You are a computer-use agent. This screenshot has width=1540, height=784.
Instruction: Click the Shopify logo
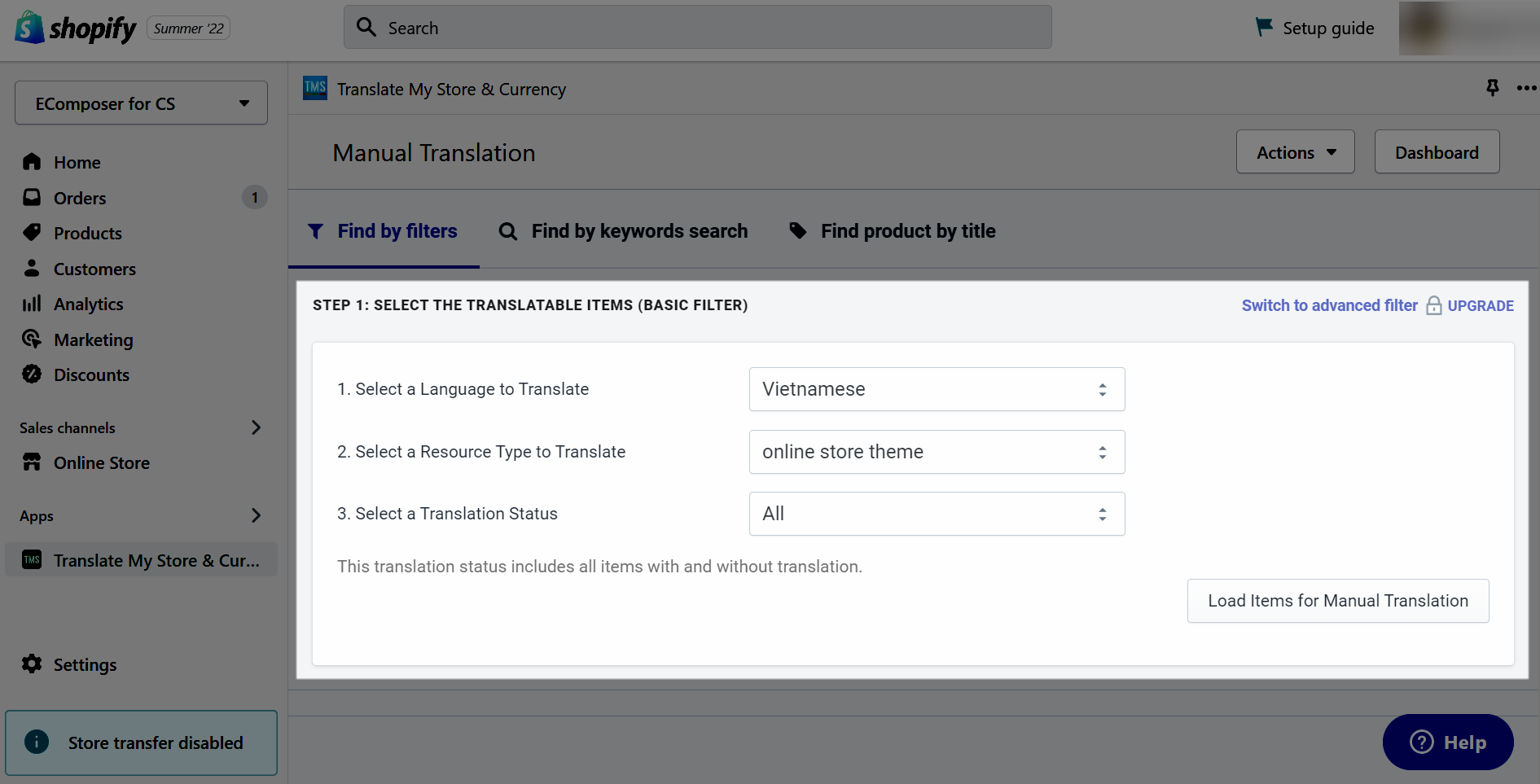pyautogui.click(x=74, y=28)
